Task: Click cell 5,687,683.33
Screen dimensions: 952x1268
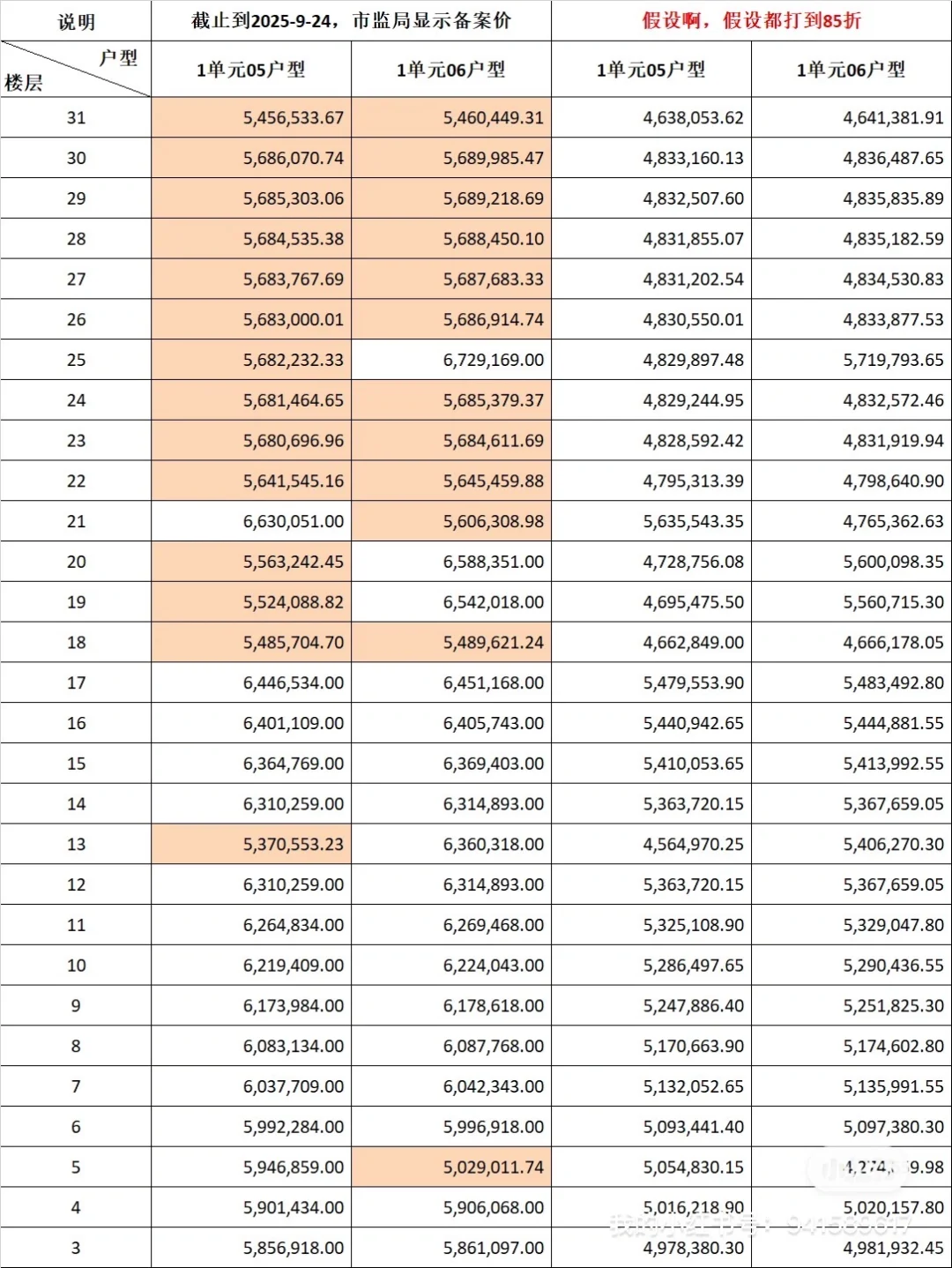Action: [451, 280]
